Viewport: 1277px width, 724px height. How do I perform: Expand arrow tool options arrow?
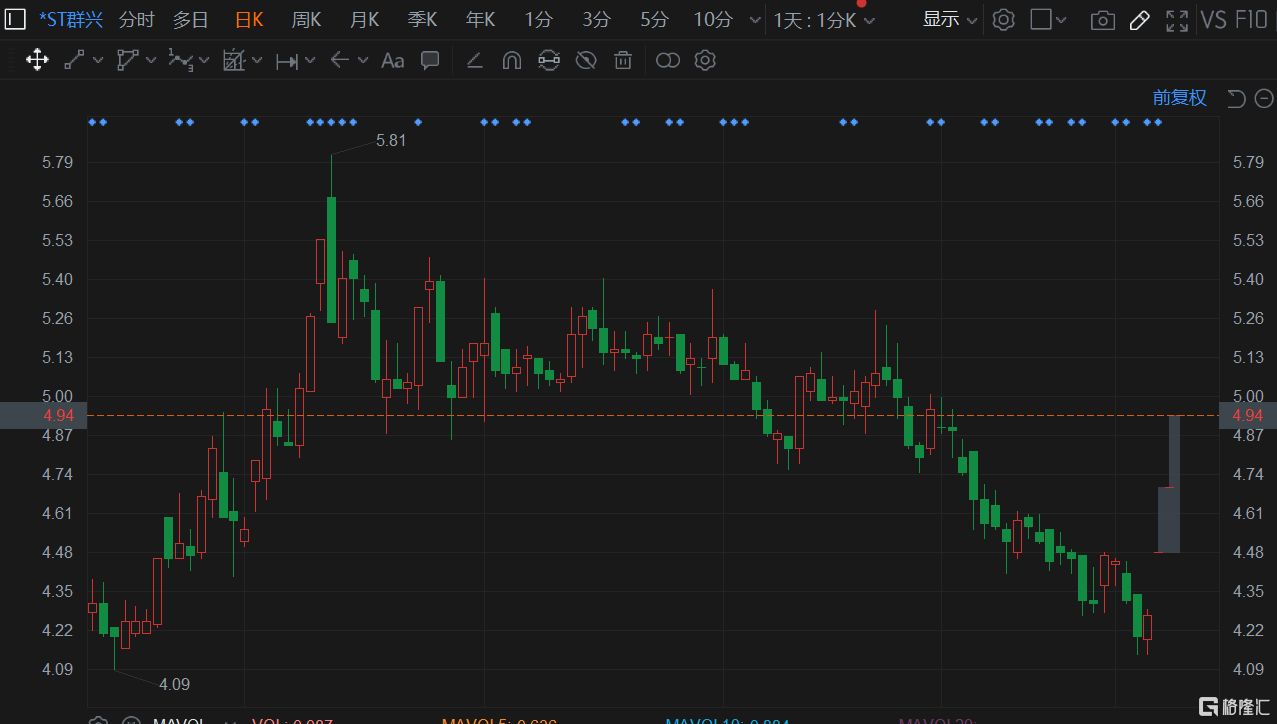pos(363,60)
